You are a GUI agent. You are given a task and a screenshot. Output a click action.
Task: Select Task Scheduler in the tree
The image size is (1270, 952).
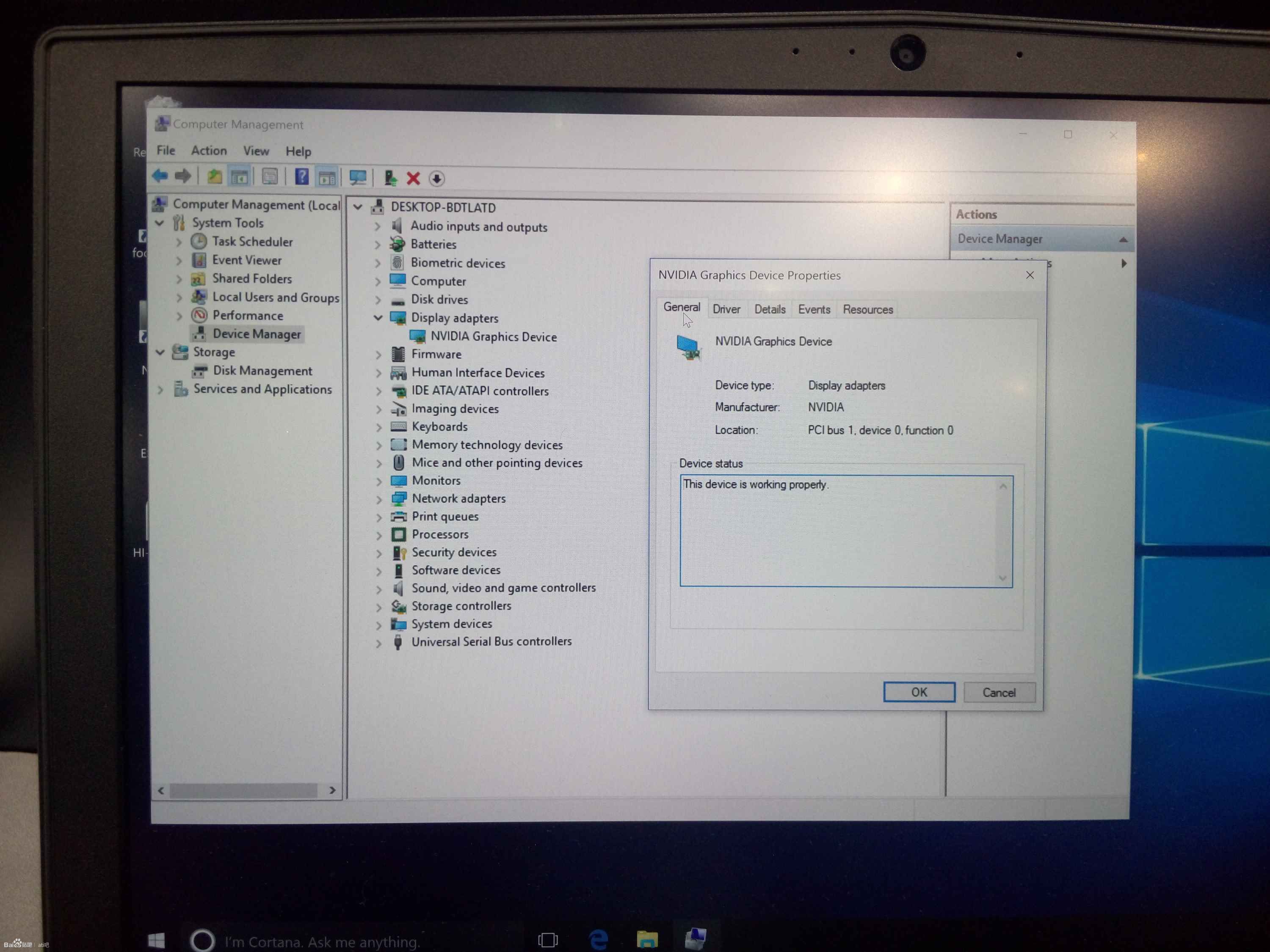(x=252, y=242)
